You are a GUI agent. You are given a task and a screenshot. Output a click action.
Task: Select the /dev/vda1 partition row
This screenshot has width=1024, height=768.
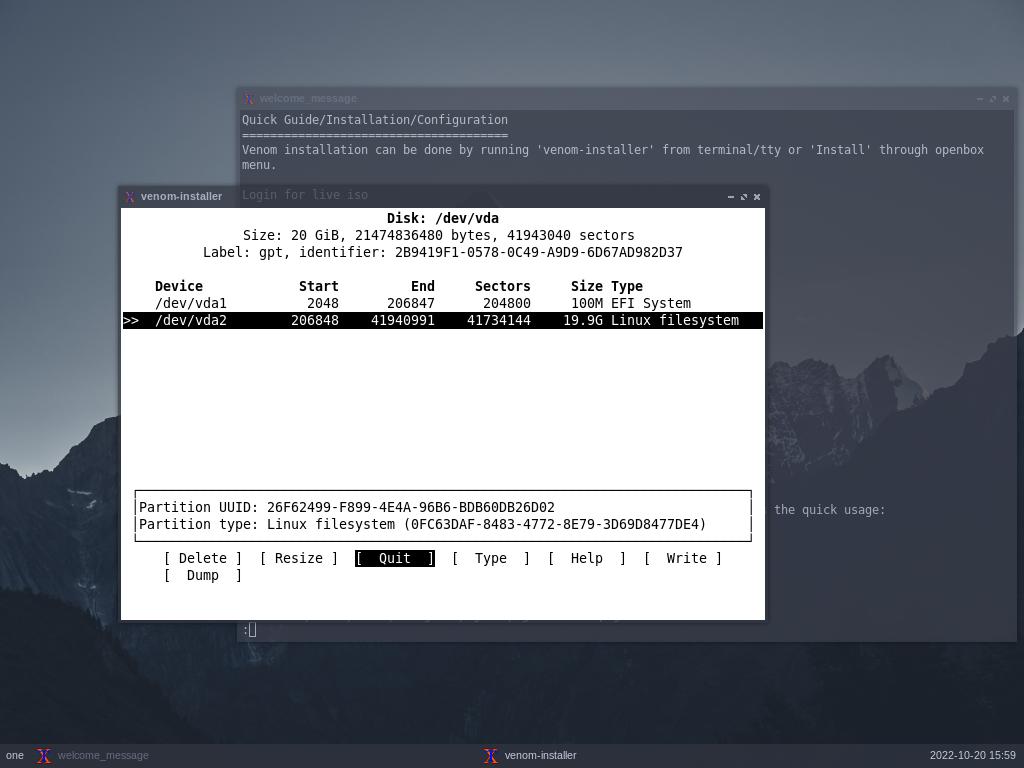[442, 303]
